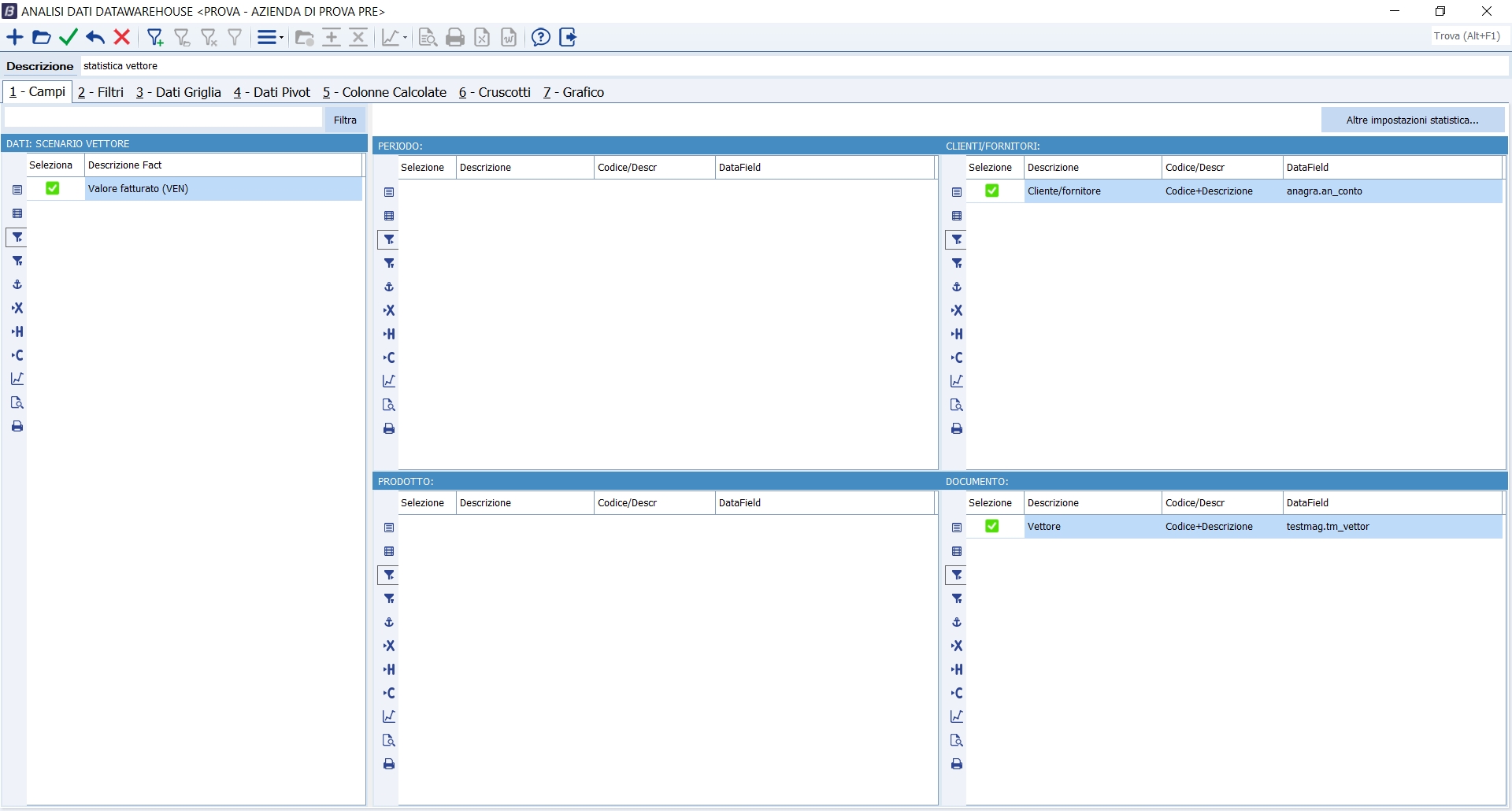The image size is (1512, 811).
Task: Click the chart icon in the PRODOTTO sidebar
Action: (389, 717)
